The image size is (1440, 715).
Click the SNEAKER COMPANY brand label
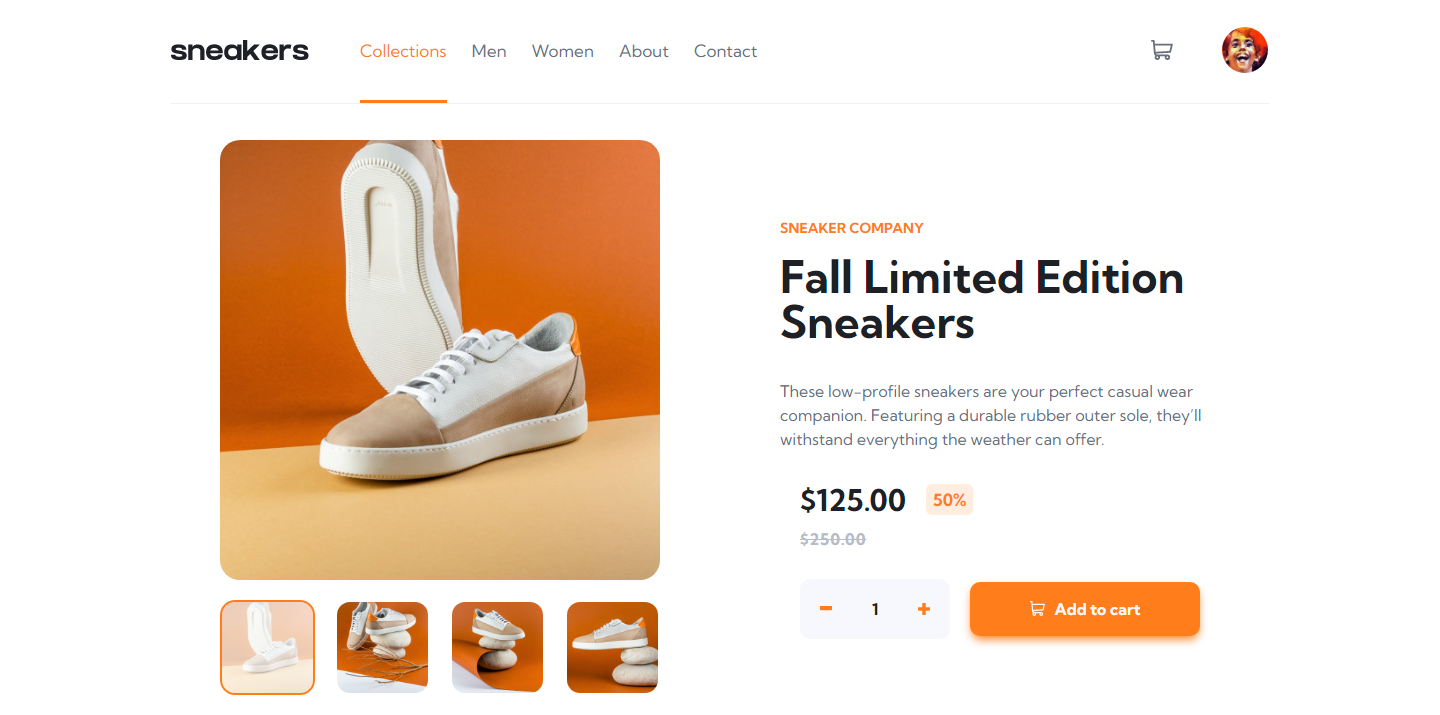pos(851,228)
